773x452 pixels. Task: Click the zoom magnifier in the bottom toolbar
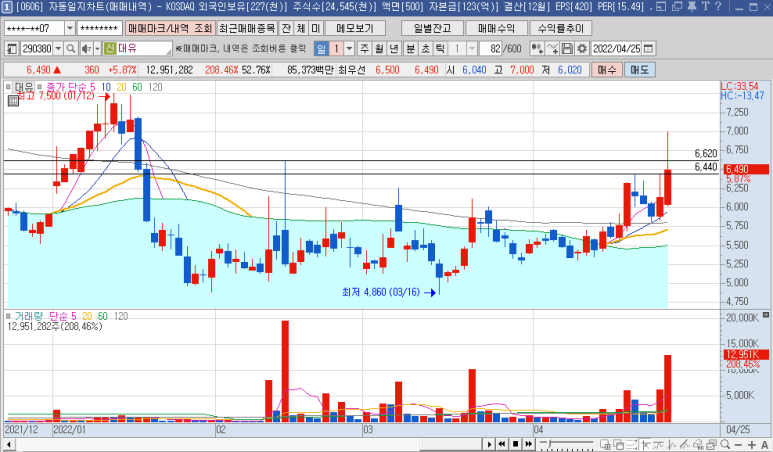(x=725, y=444)
